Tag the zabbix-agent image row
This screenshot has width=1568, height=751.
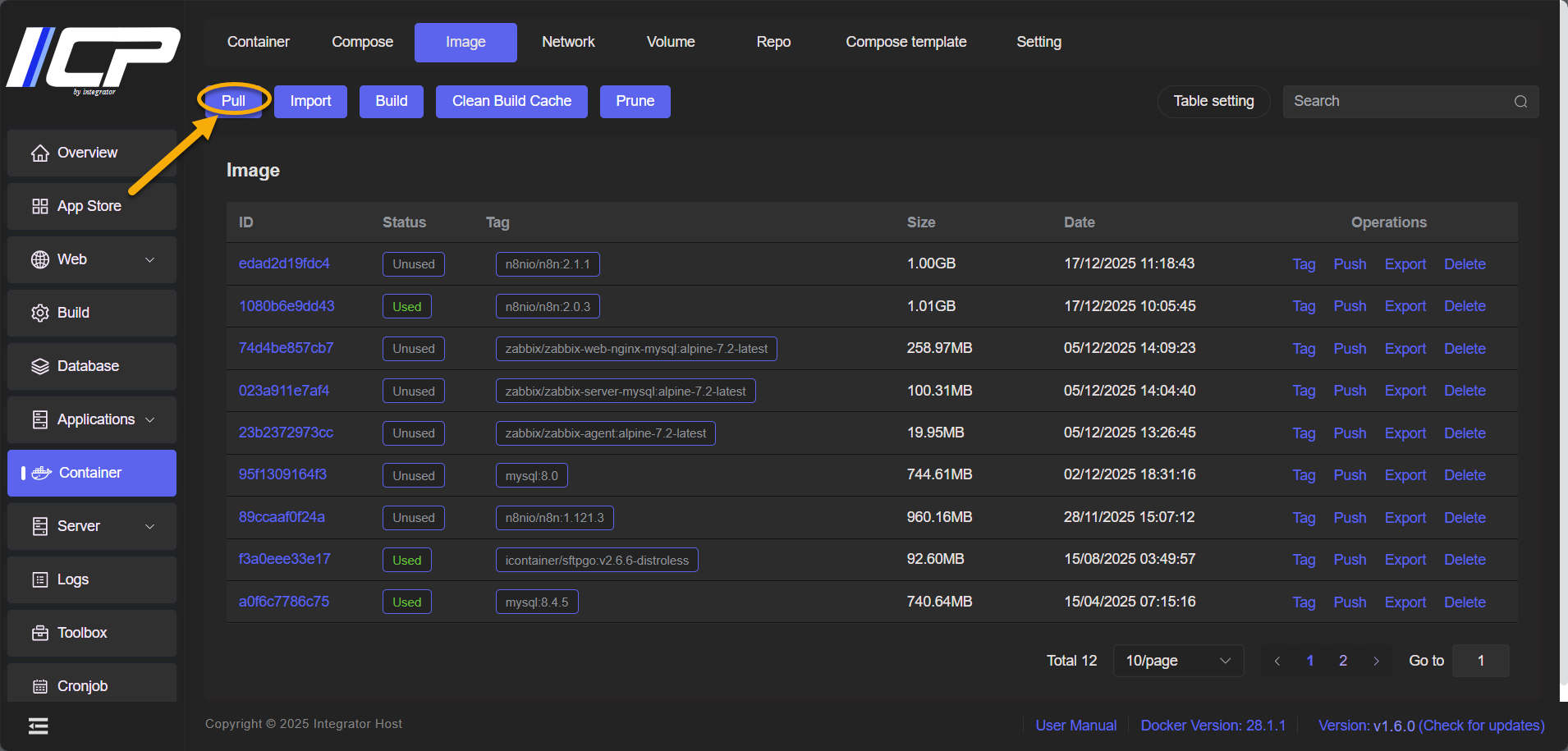pyautogui.click(x=1304, y=433)
